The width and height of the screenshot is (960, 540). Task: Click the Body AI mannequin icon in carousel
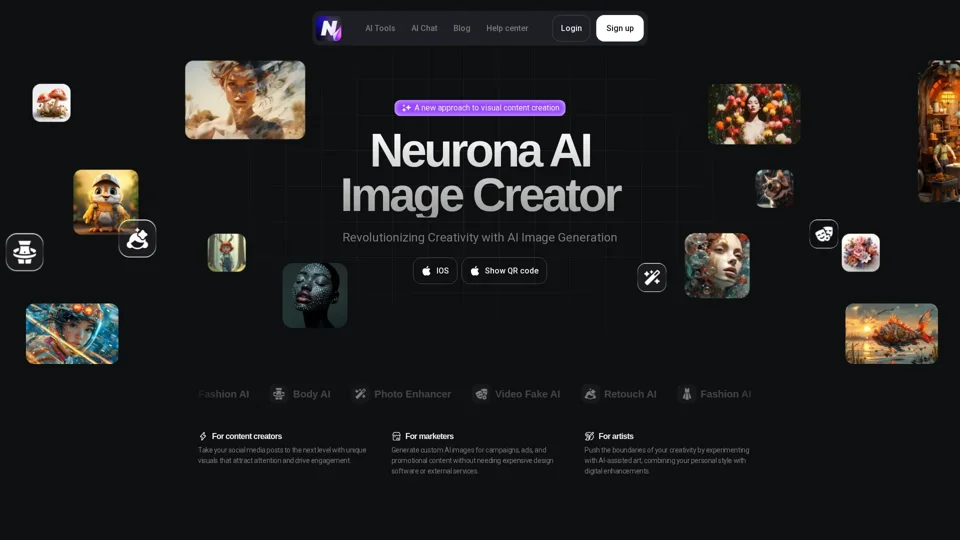(x=279, y=394)
